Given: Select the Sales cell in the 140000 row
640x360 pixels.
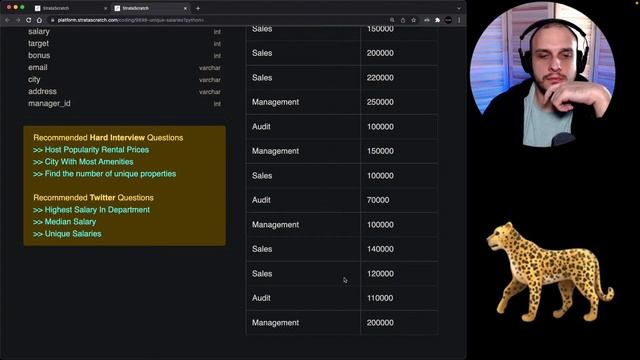Looking at the screenshot, I should 303,249.
